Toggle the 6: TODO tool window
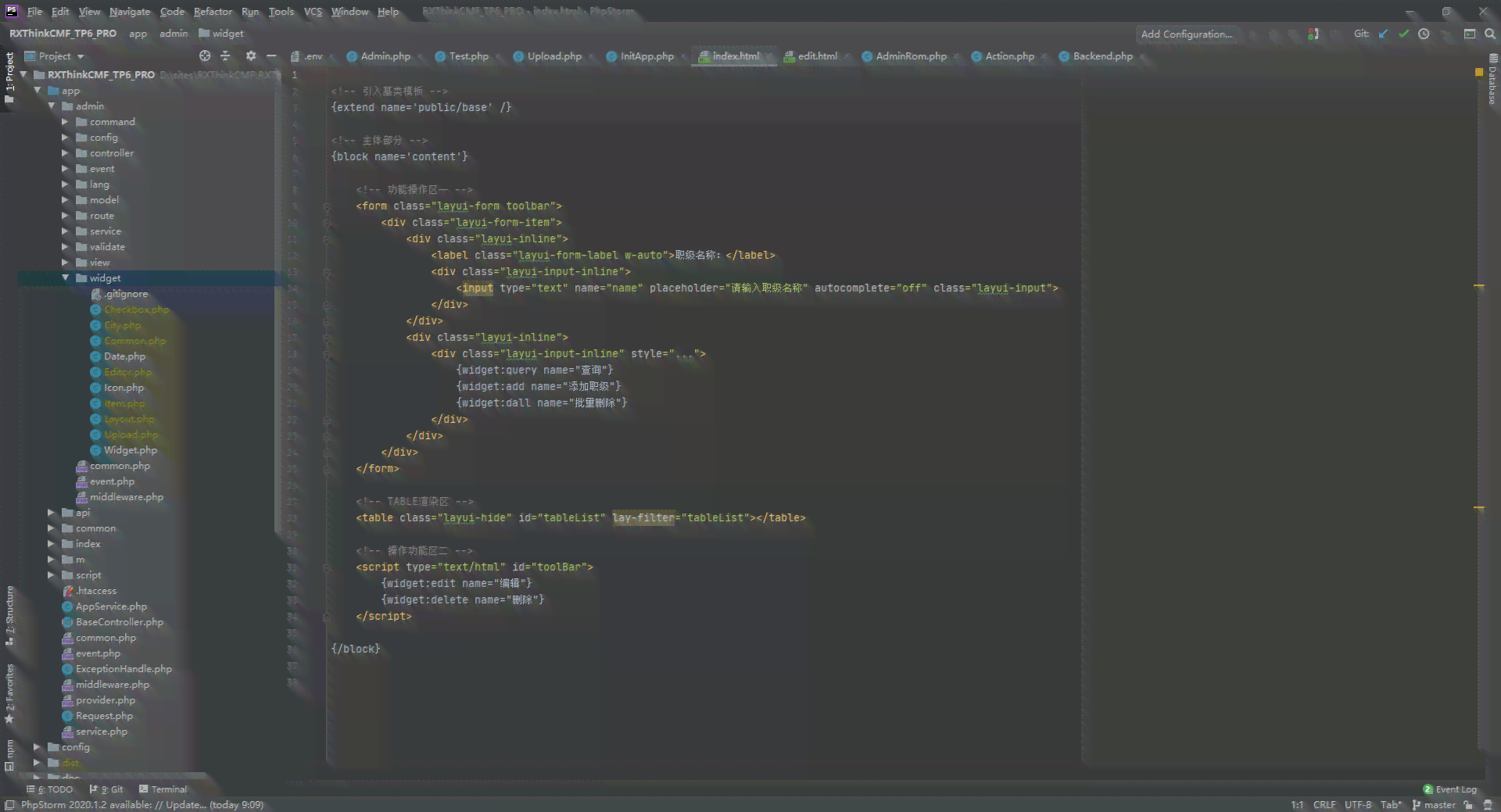The width and height of the screenshot is (1501, 812). click(50, 789)
